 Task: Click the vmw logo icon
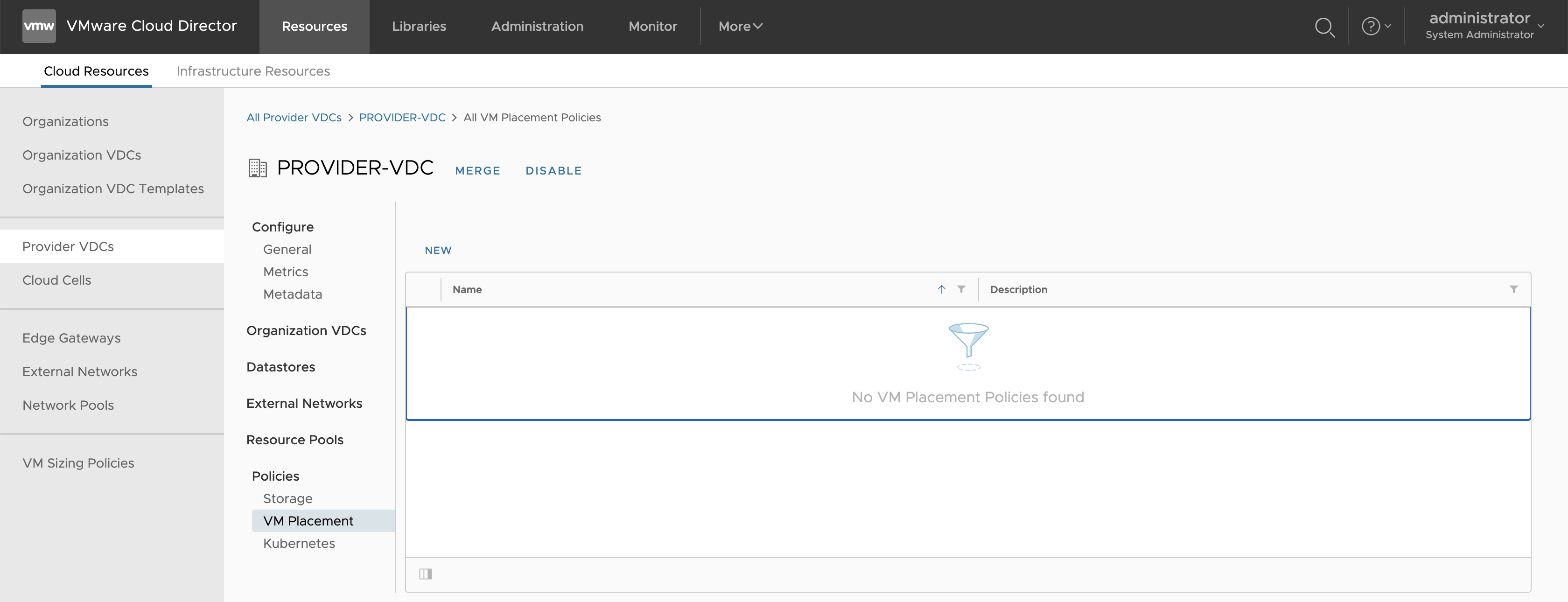(x=39, y=26)
